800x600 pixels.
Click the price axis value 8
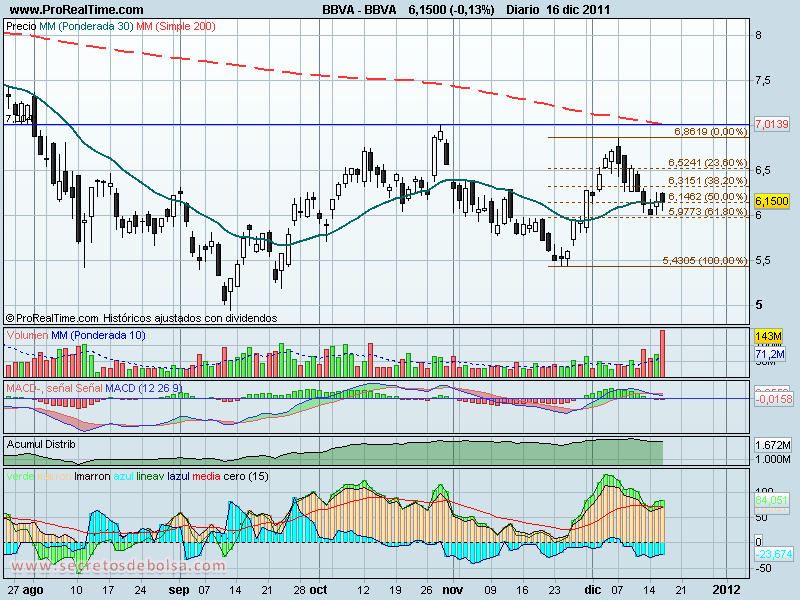[759, 35]
